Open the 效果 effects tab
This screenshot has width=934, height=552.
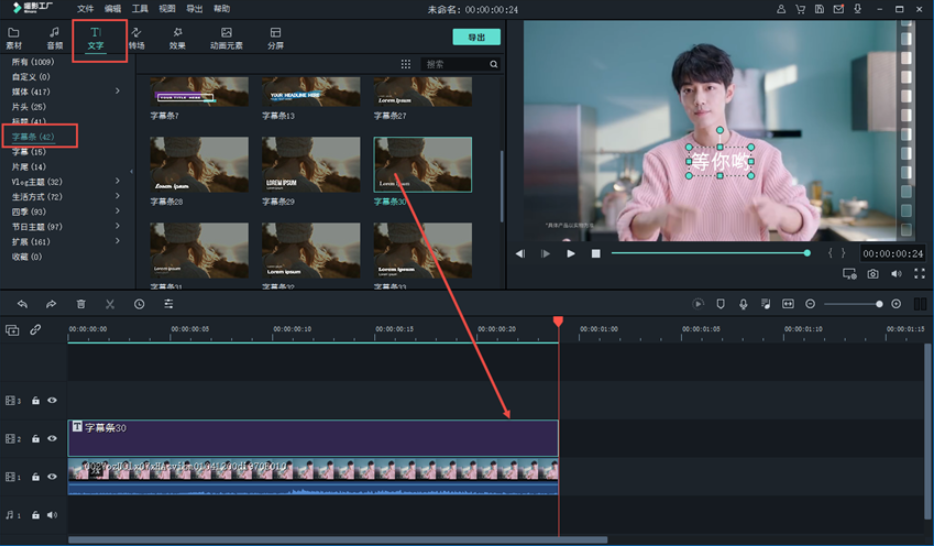[178, 38]
